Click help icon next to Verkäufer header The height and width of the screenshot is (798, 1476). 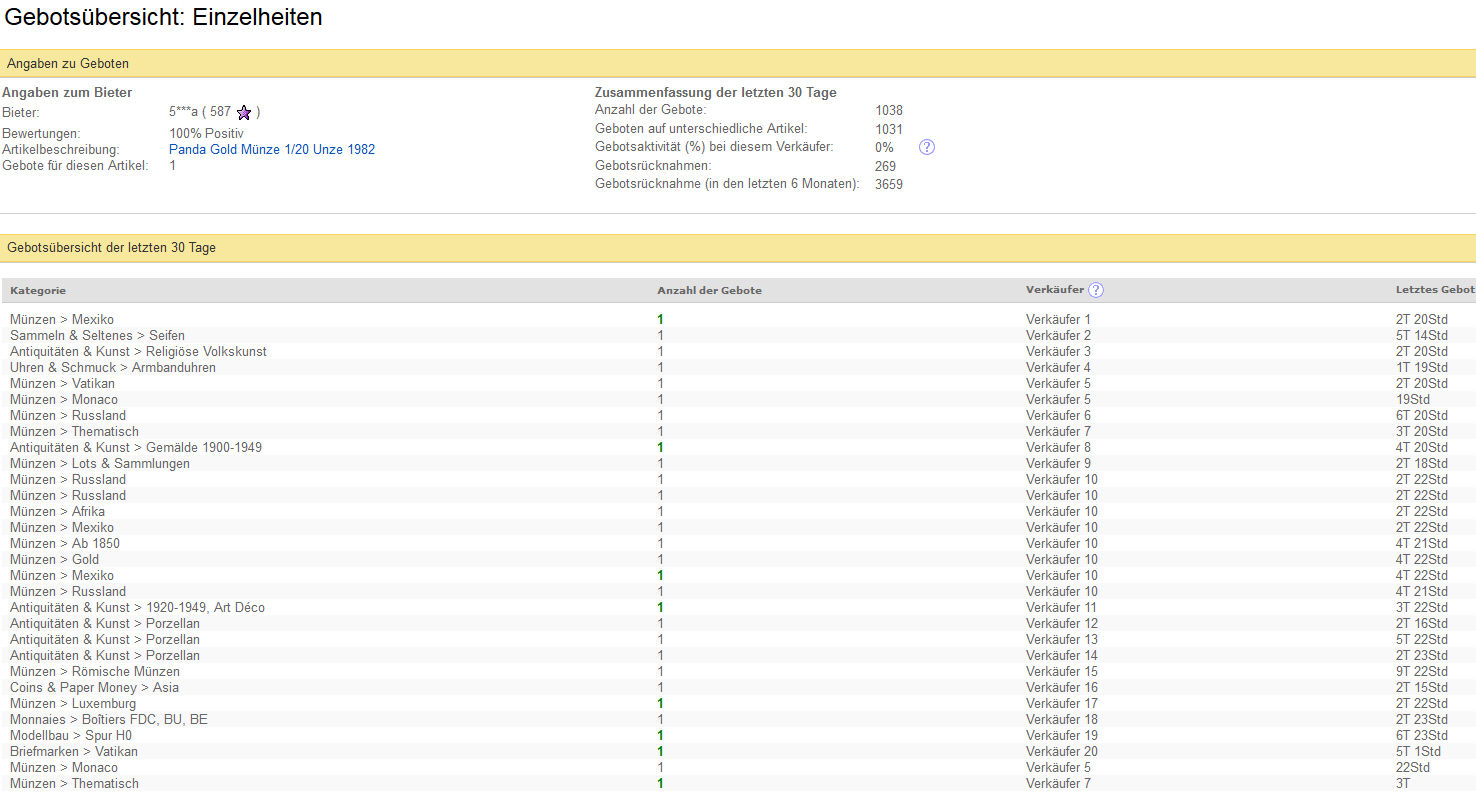(x=1096, y=290)
